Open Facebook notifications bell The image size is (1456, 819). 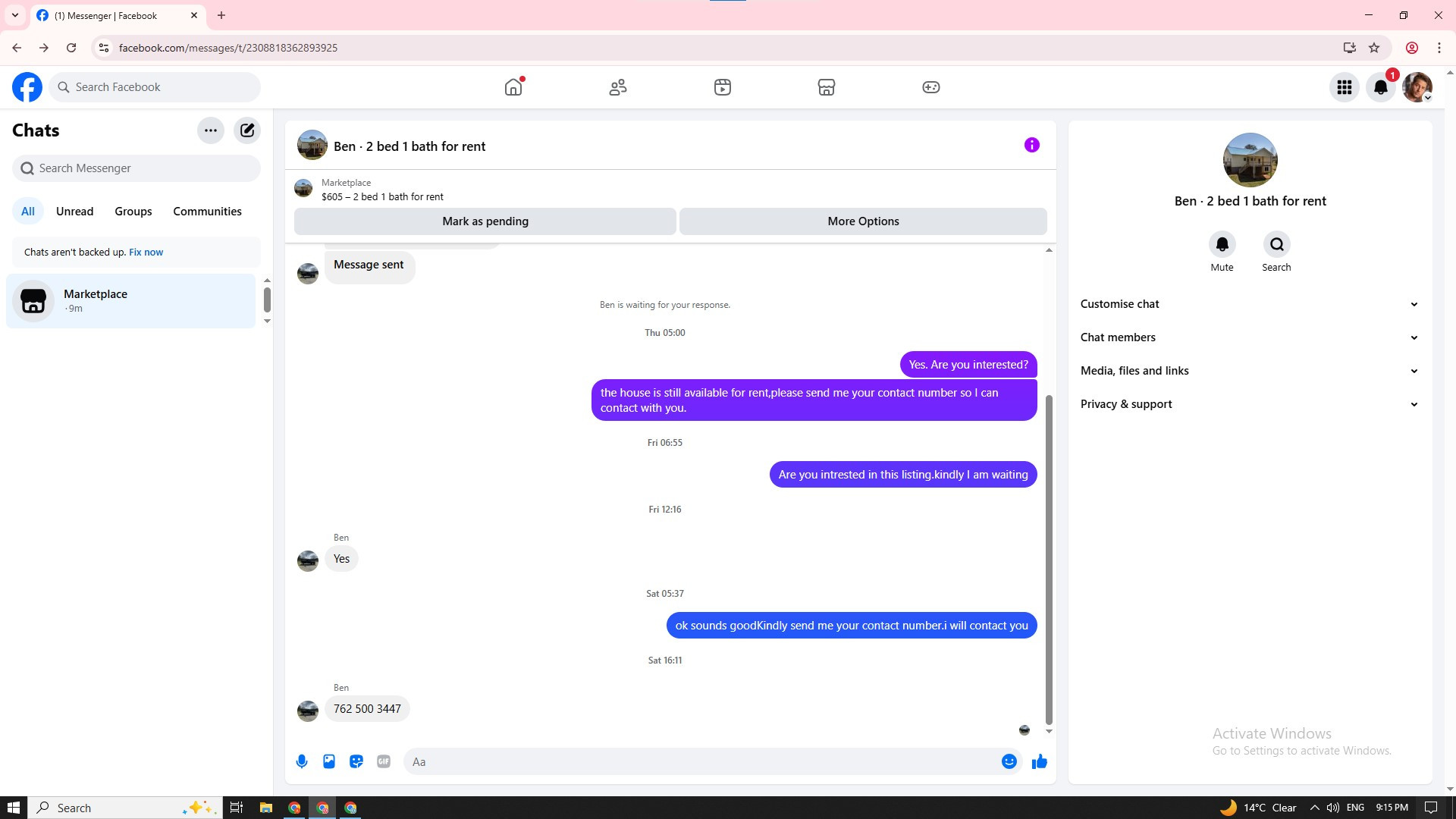tap(1381, 87)
